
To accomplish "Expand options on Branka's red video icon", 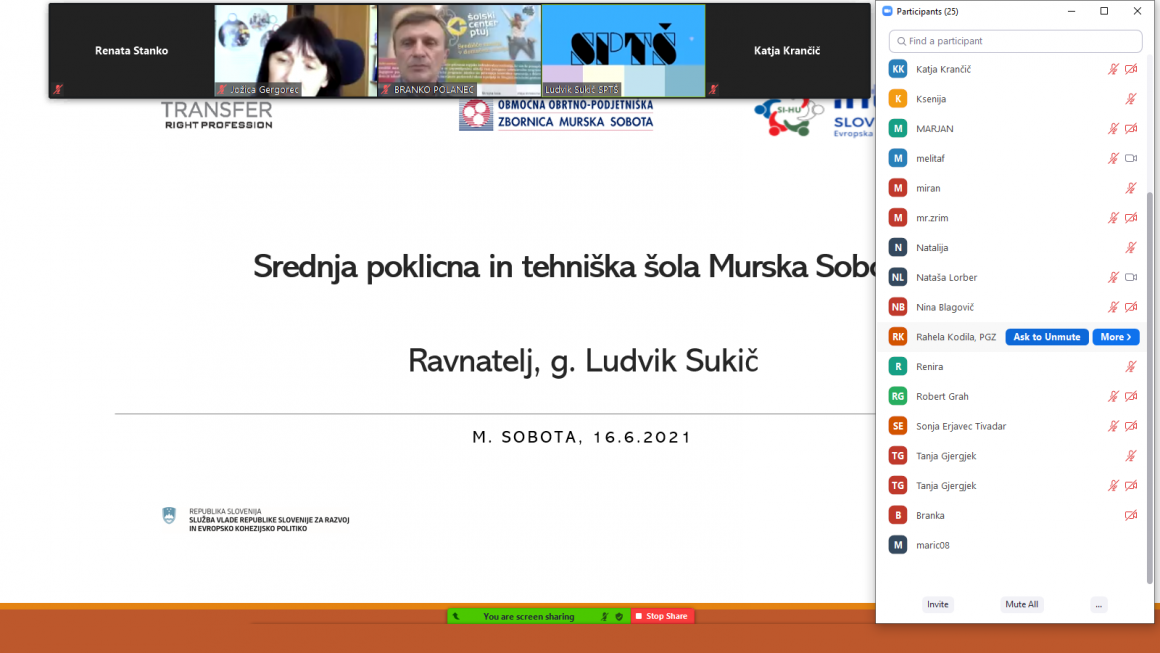I will click(x=1130, y=515).
